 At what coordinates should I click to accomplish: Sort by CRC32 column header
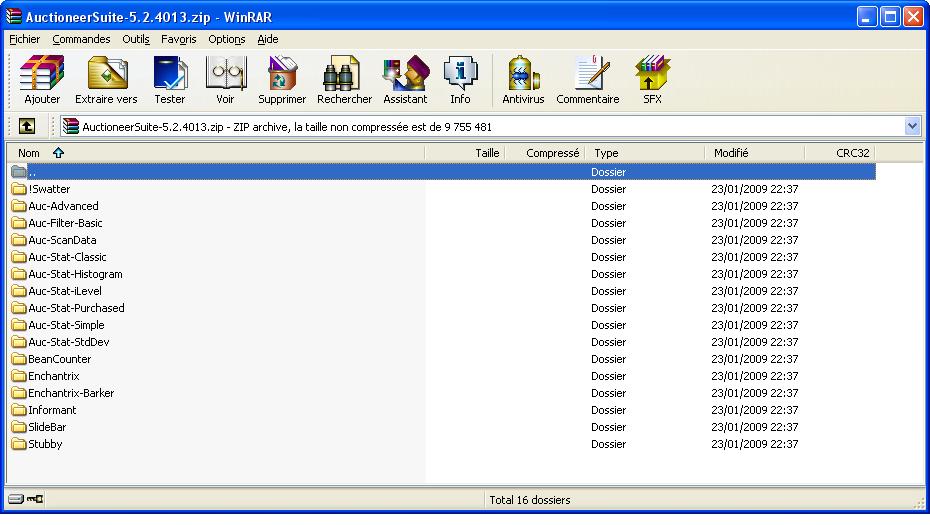point(840,153)
